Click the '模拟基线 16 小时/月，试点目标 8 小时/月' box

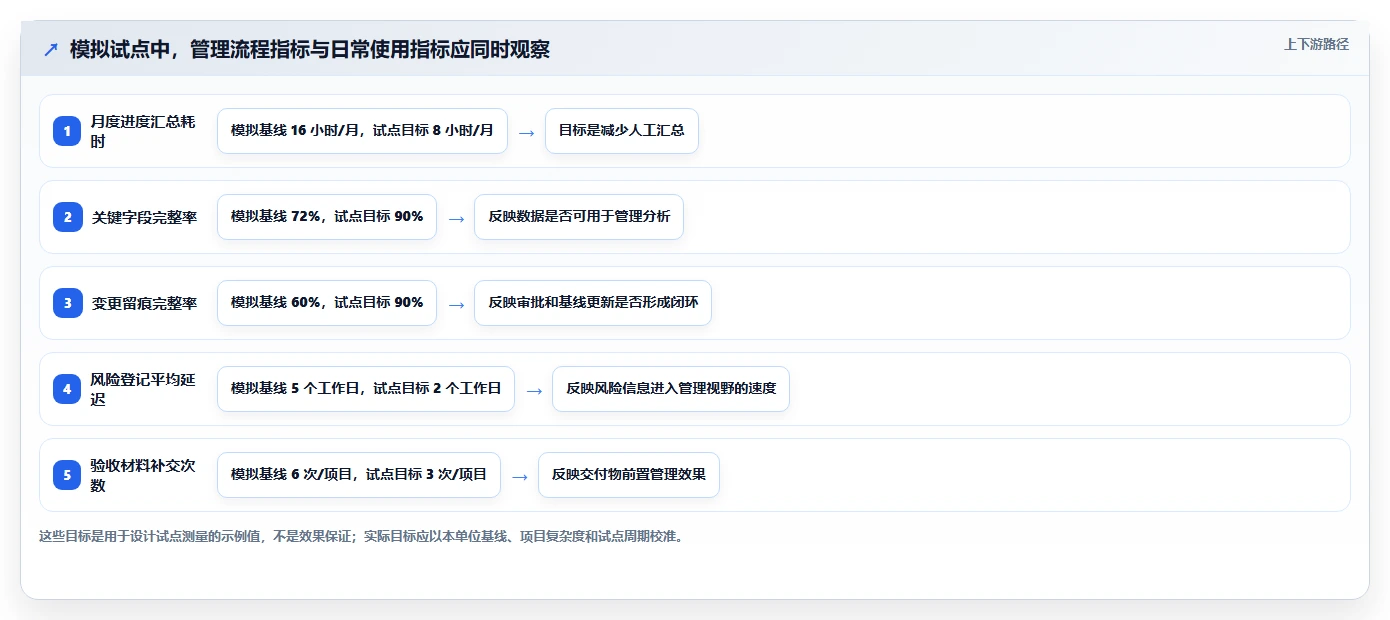(x=362, y=131)
